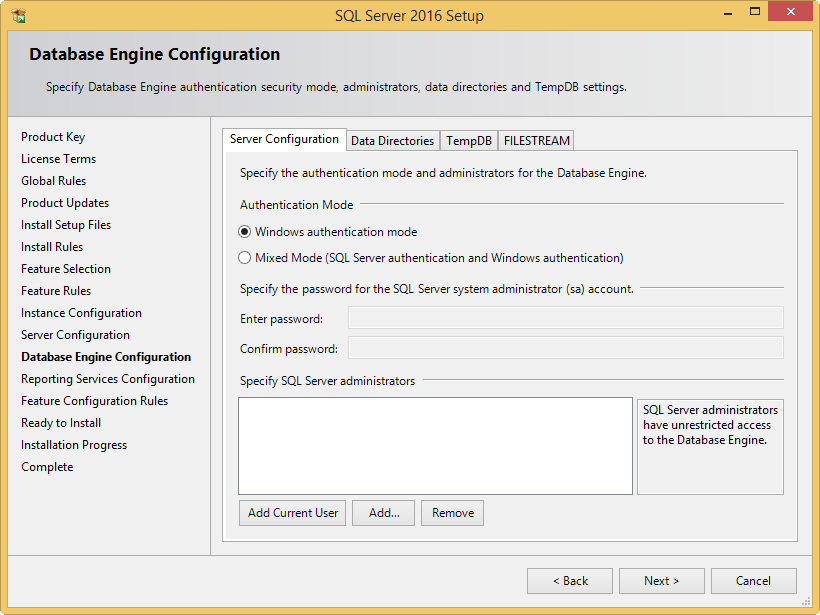
Task: Focus the Confirm password field
Action: click(x=566, y=348)
